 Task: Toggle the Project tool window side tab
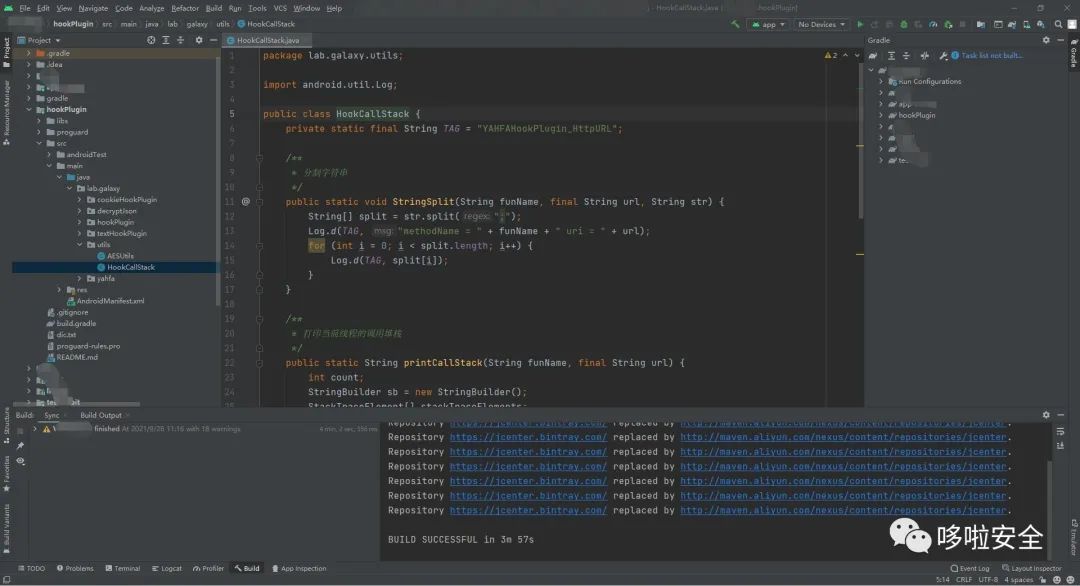[6, 52]
